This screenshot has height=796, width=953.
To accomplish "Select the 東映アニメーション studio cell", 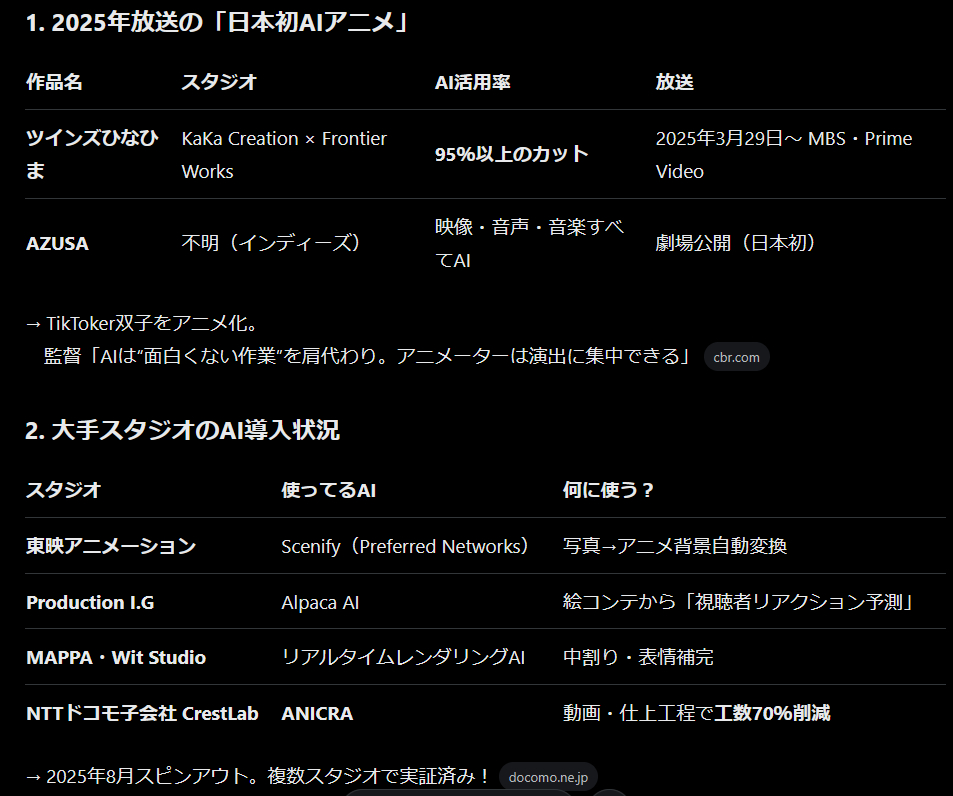I will tap(110, 546).
